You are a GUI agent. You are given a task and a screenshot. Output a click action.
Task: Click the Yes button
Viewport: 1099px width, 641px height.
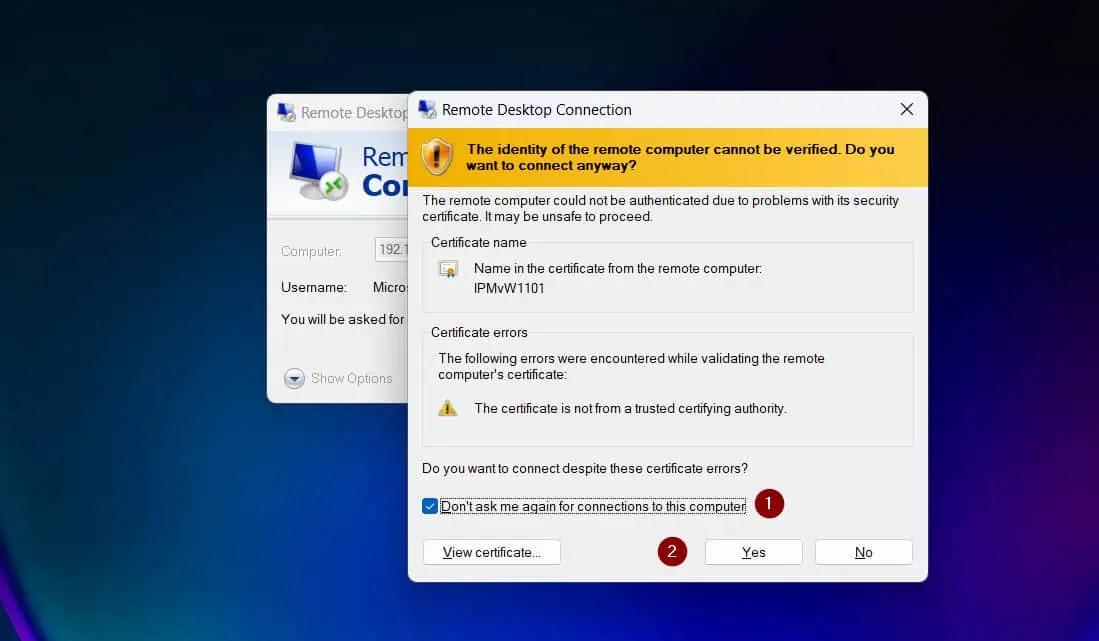tap(753, 553)
